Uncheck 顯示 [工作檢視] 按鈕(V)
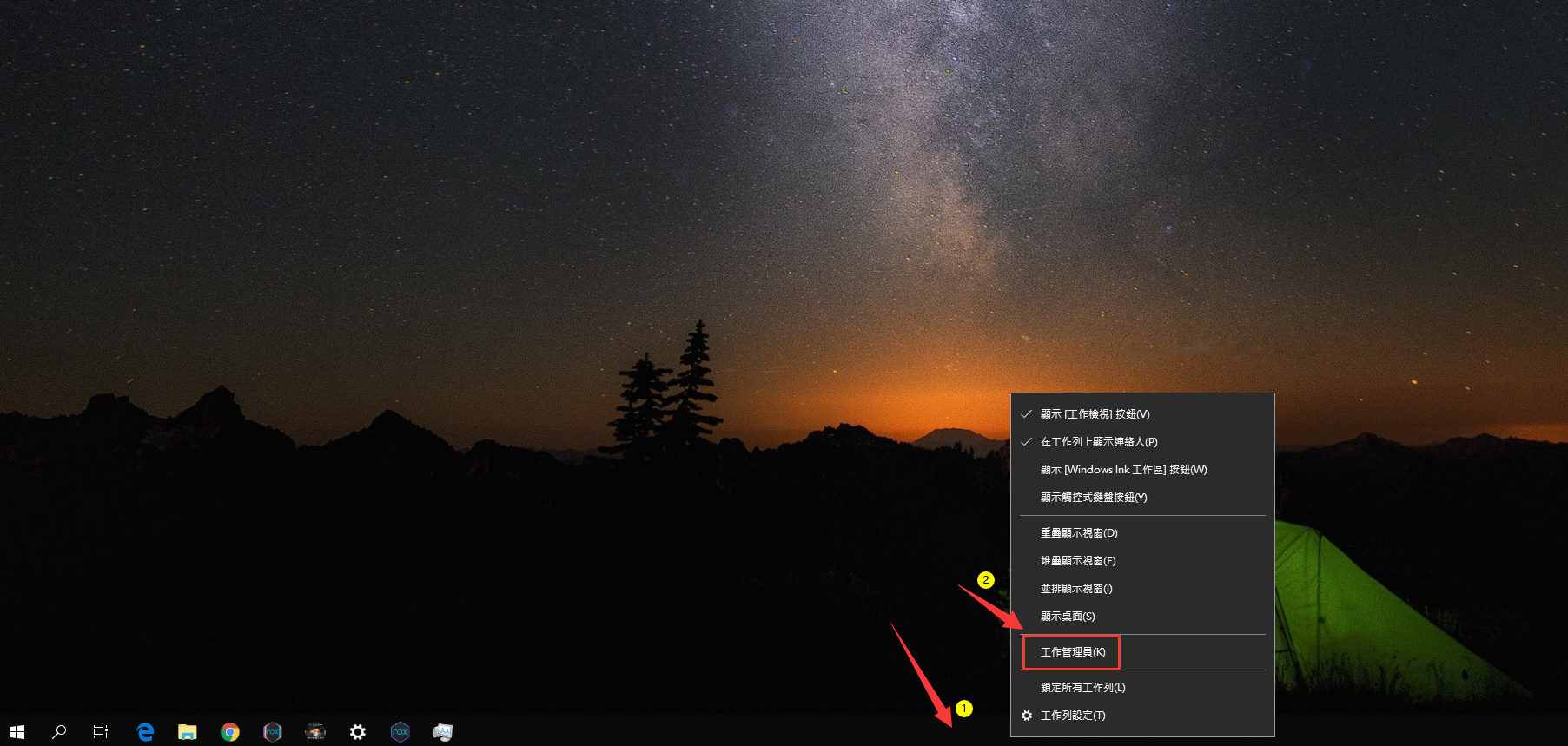Viewport: 1568px width, 746px height. click(1142, 414)
